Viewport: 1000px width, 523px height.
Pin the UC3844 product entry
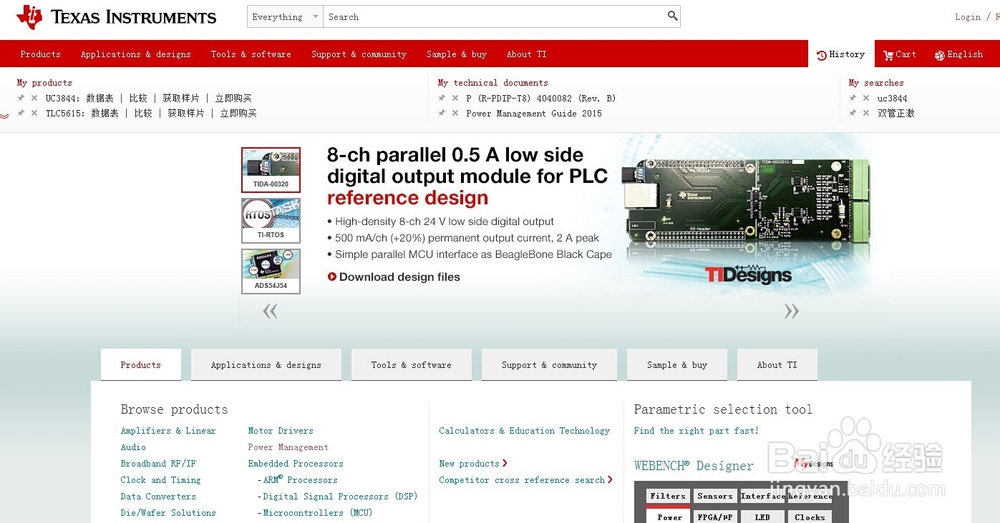(21, 98)
